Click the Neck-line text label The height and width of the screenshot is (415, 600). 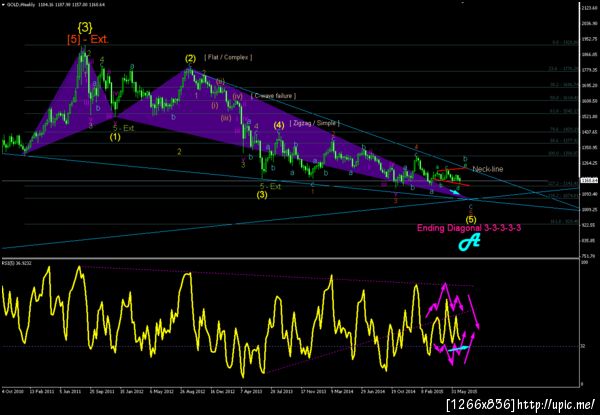pos(488,169)
